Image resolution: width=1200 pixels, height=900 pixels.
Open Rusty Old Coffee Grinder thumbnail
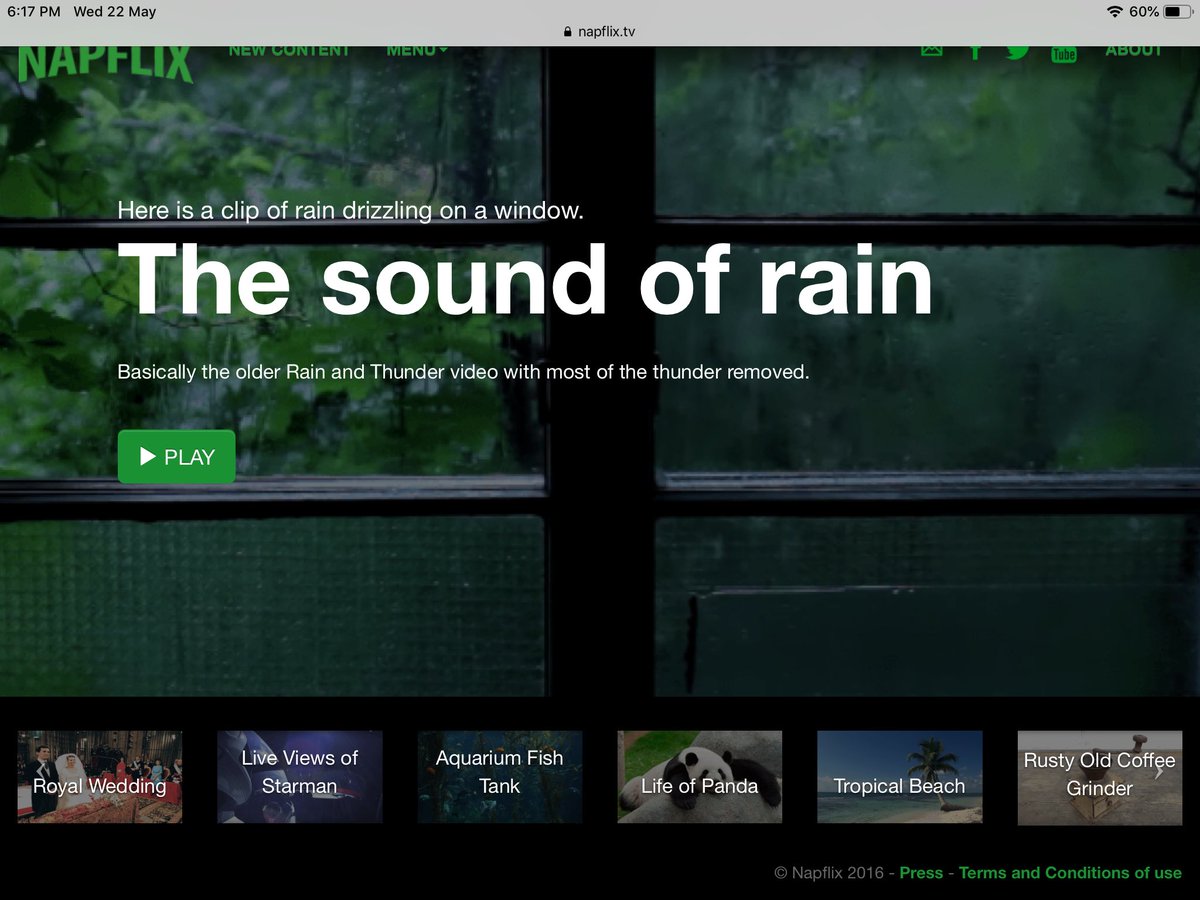tap(1099, 777)
